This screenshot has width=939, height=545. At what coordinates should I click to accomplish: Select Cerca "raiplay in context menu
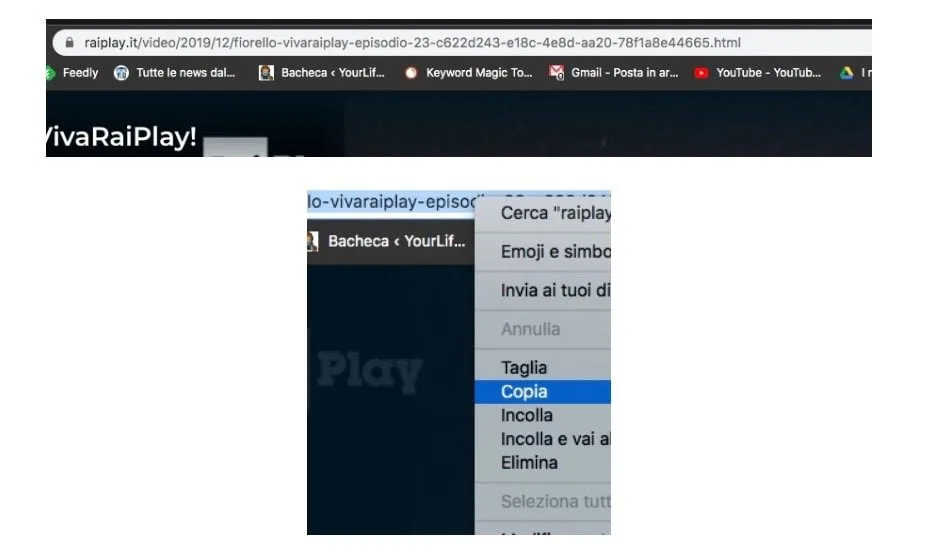click(x=543, y=213)
